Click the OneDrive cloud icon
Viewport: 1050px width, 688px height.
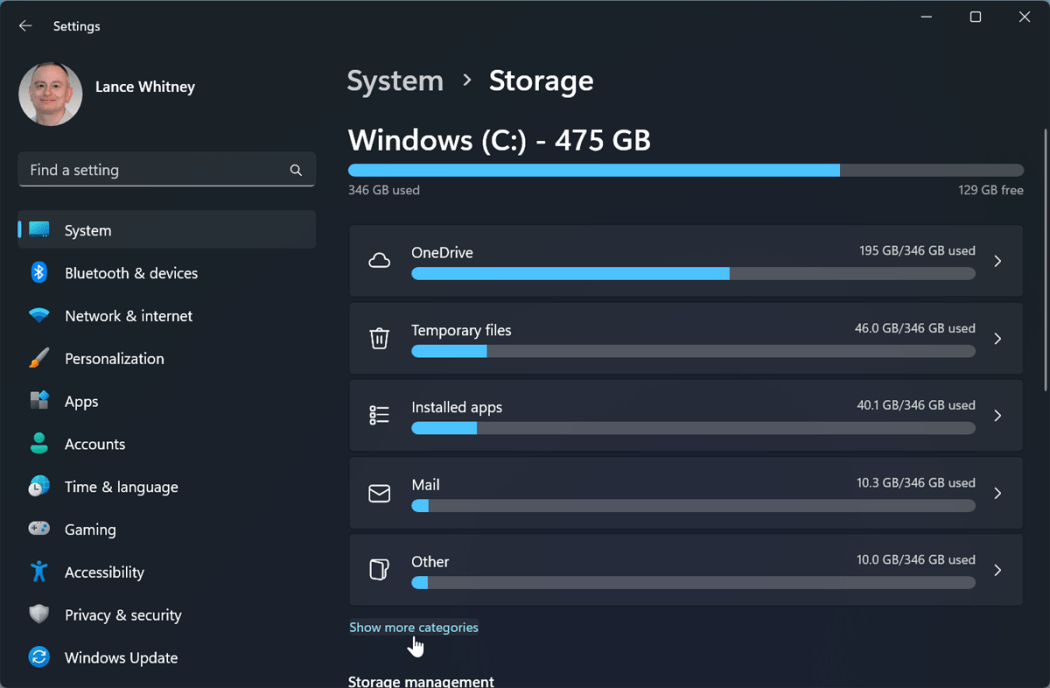coord(379,260)
